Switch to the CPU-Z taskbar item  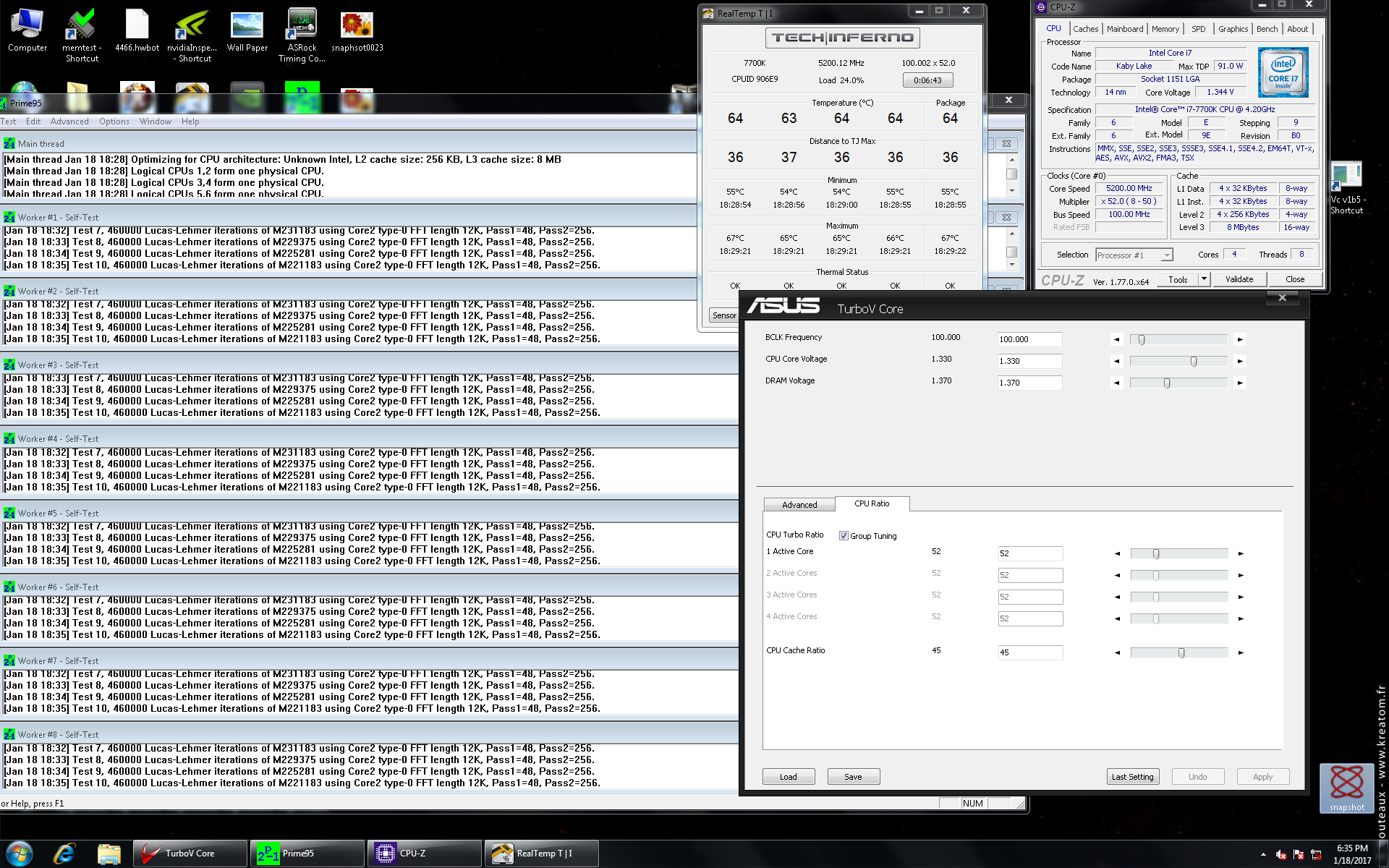click(x=424, y=854)
